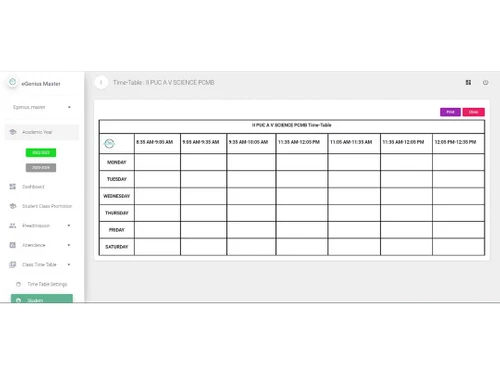The height and width of the screenshot is (375, 500).
Task: Click the pink Close button
Action: 473,112
